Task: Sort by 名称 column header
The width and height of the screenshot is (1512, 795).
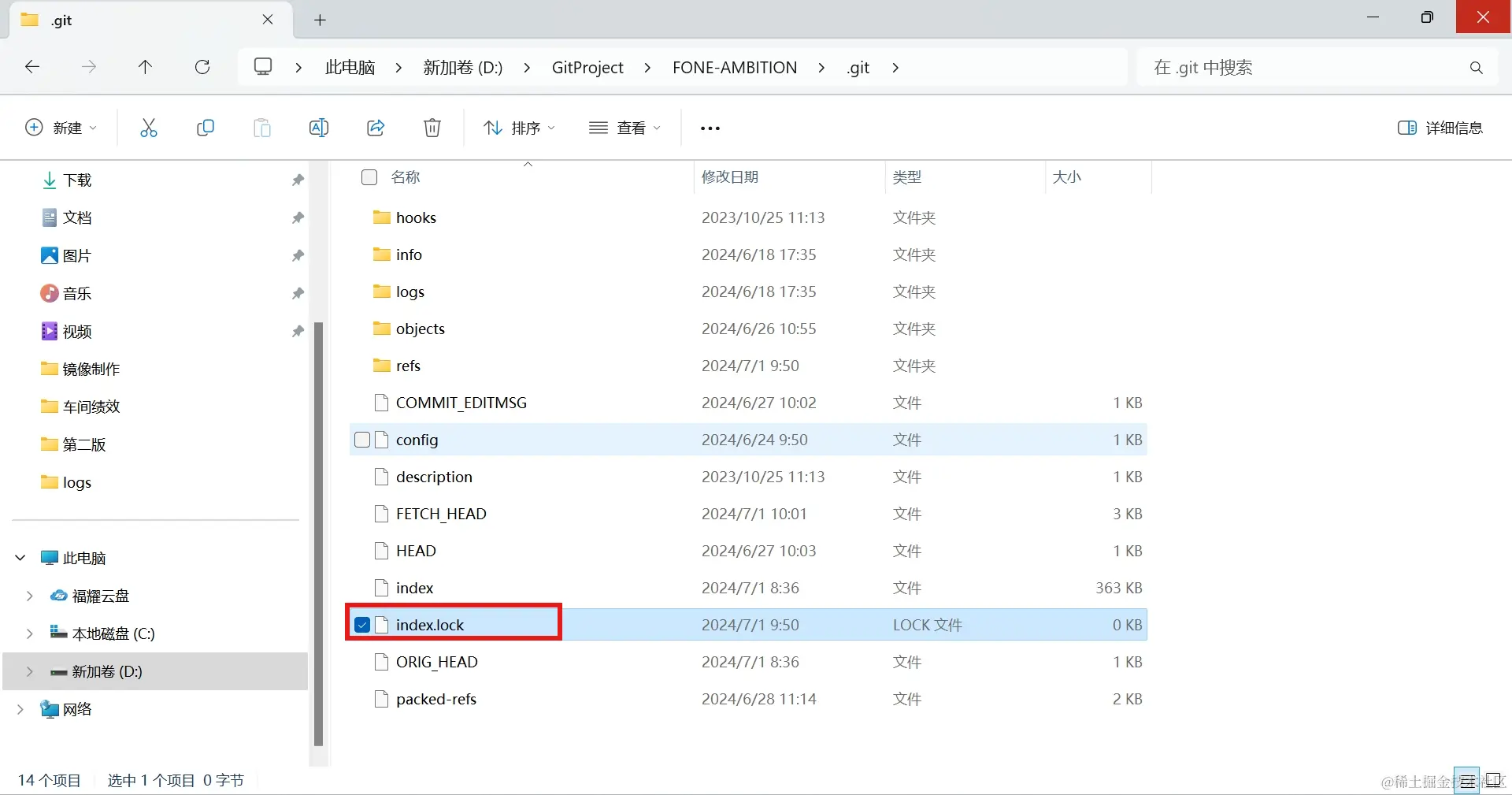Action: click(406, 176)
